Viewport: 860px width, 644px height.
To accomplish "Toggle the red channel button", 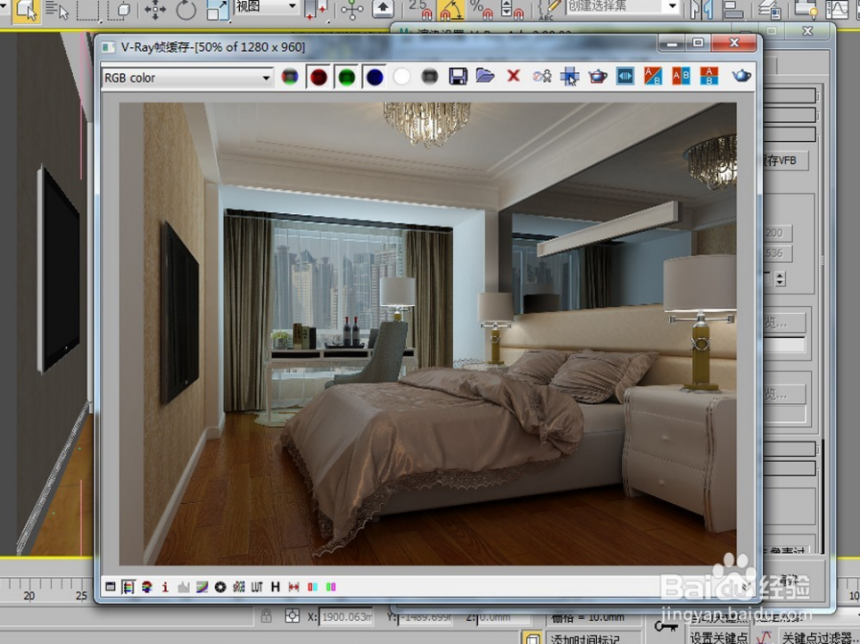I will pos(318,77).
